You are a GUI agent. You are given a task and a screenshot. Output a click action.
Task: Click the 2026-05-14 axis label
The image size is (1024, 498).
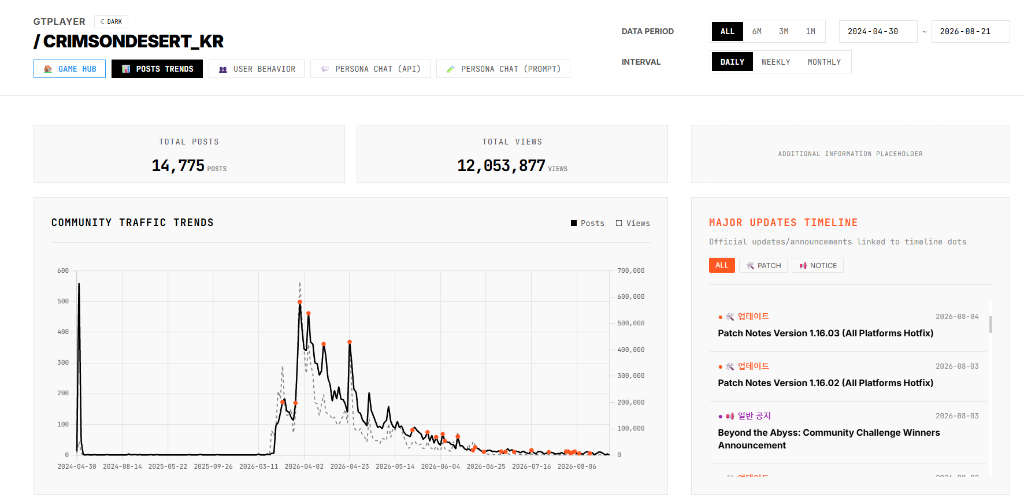pos(395,467)
